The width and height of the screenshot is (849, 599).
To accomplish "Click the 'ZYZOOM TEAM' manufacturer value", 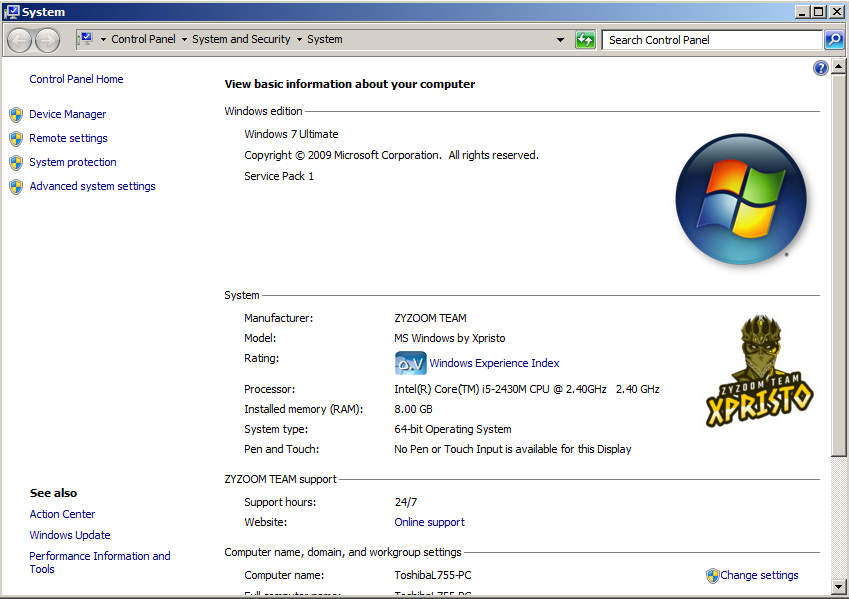I will [x=430, y=318].
